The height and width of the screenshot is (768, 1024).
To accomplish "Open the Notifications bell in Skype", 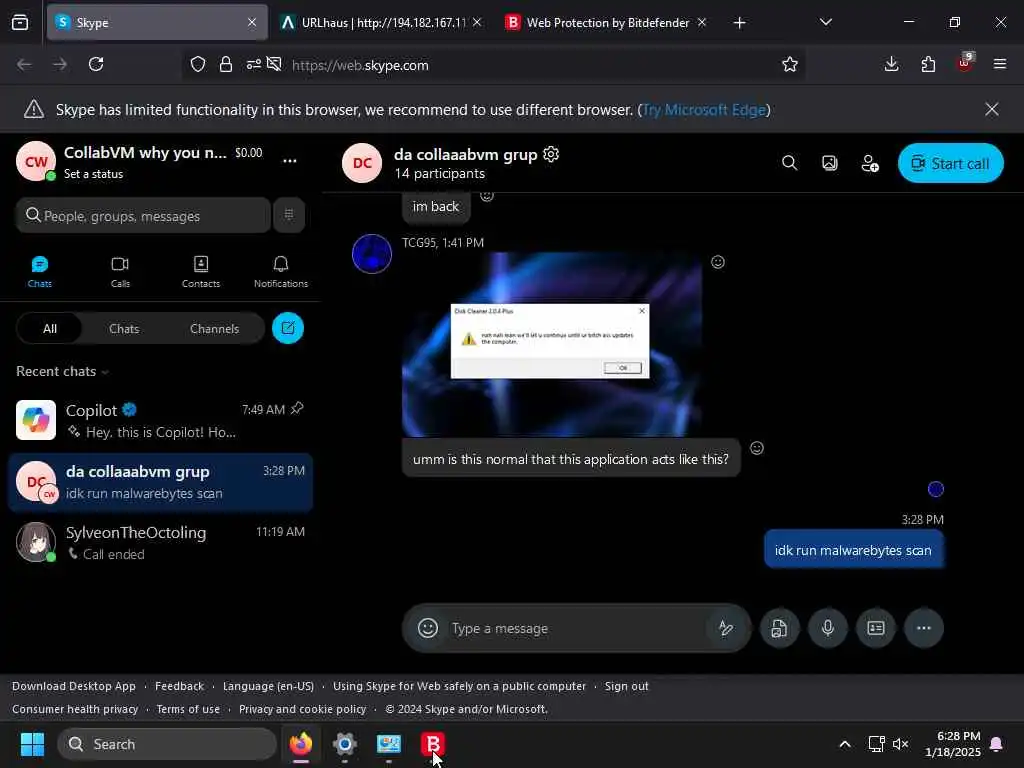I will (x=281, y=272).
